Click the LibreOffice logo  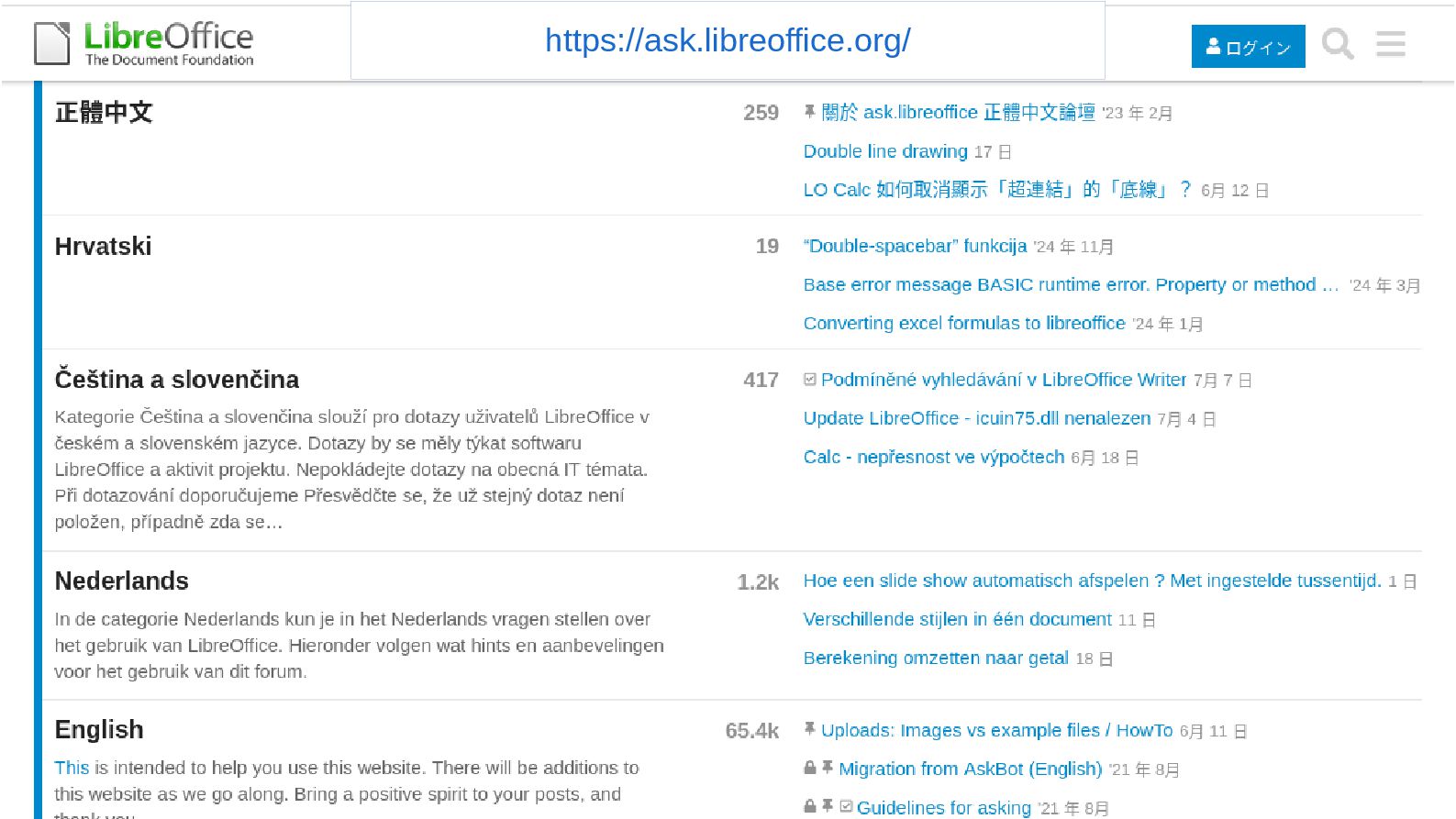144,43
